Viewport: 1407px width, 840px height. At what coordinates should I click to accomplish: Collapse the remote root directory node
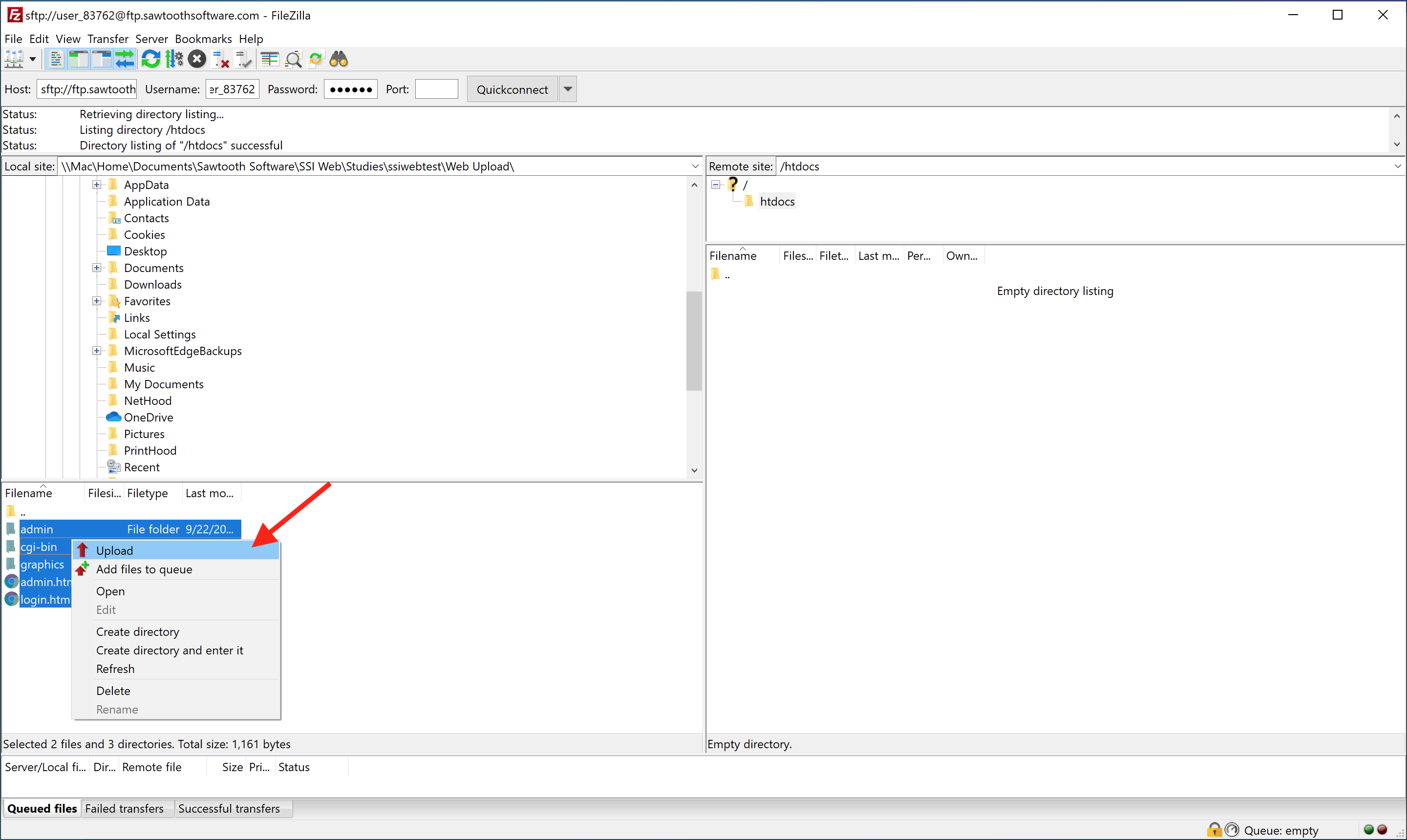(x=716, y=185)
